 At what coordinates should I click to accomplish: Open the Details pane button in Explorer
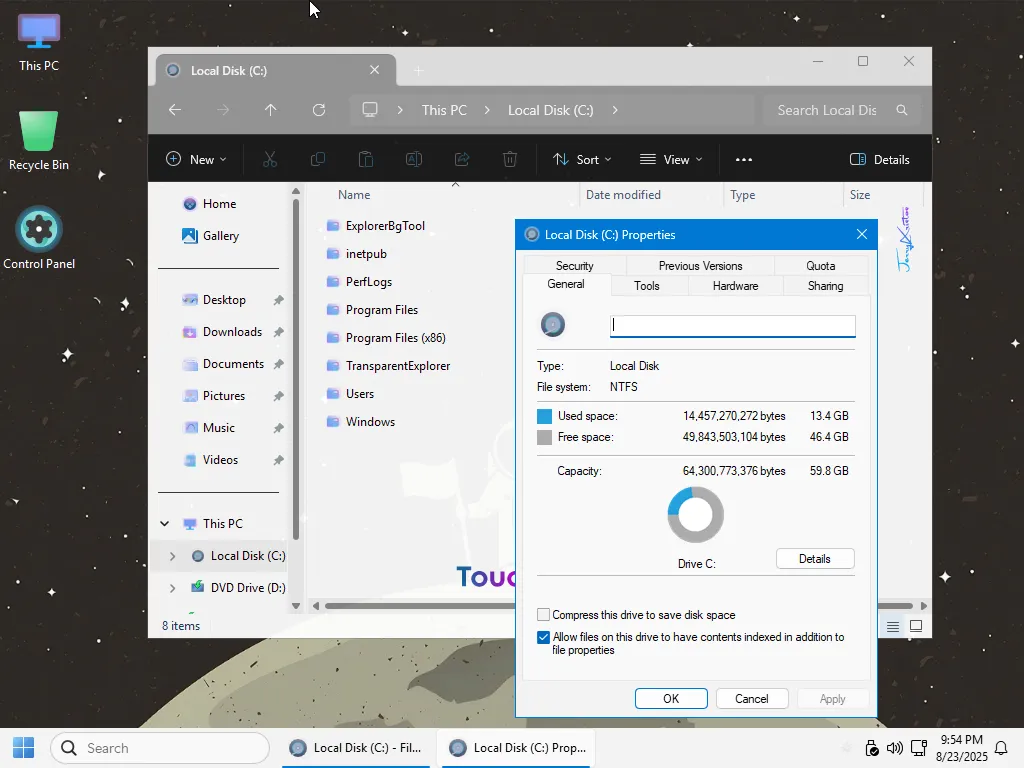pyautogui.click(x=880, y=159)
